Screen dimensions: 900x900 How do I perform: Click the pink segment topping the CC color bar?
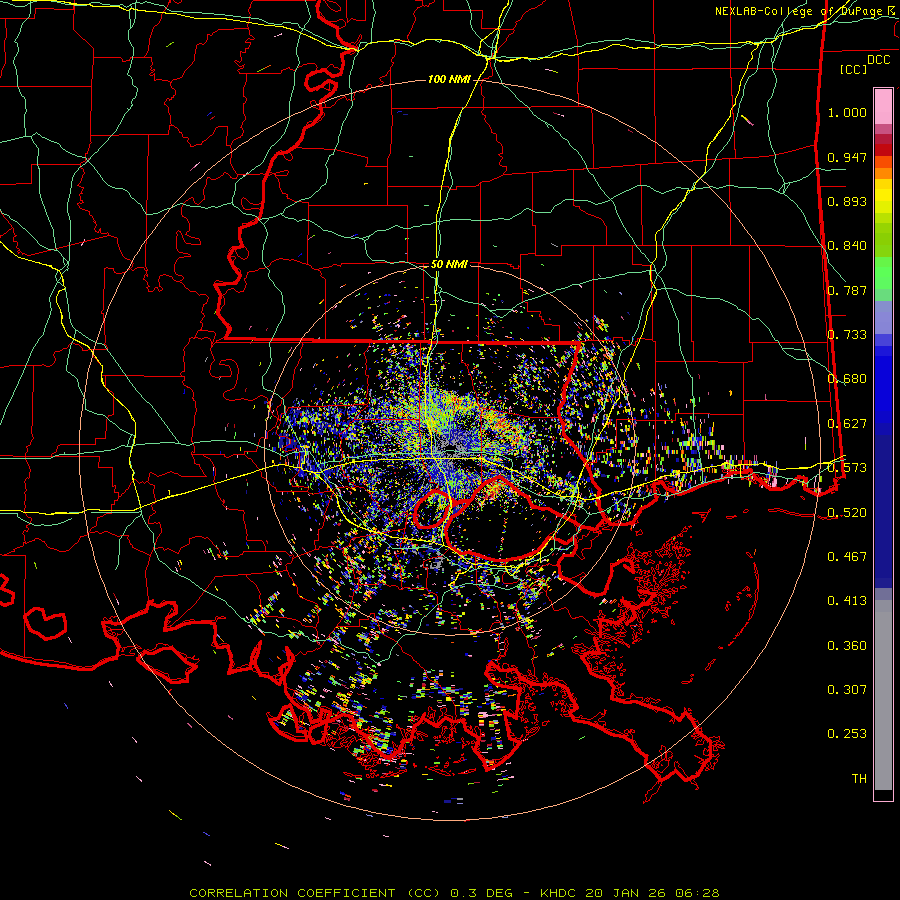coord(883,106)
